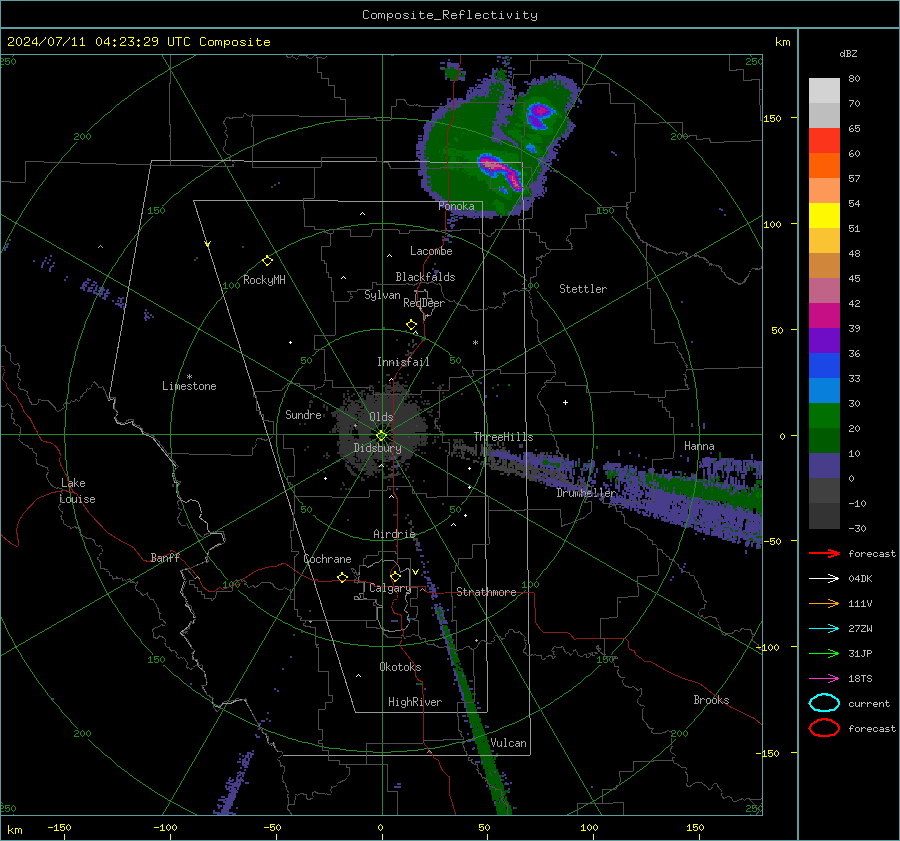900x841 pixels.
Task: Click the Blackfalds city label
Action: tap(425, 277)
